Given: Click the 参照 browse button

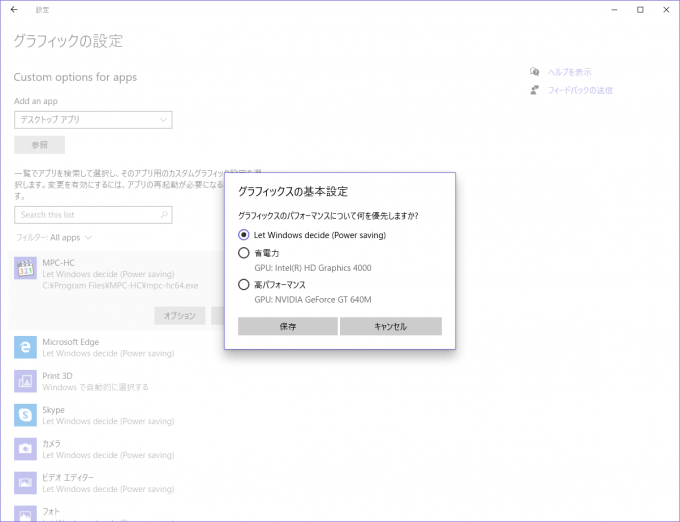Looking at the screenshot, I should [x=39, y=145].
